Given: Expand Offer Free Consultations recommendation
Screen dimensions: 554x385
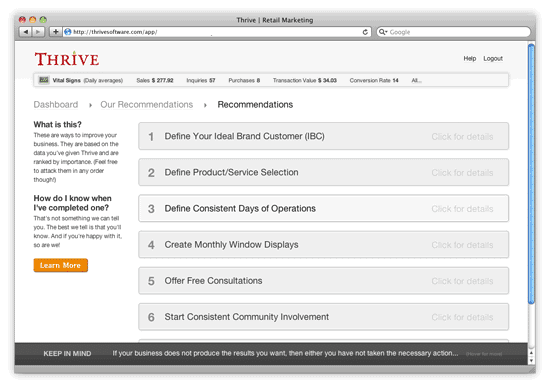Looking at the screenshot, I should pyautogui.click(x=323, y=281).
